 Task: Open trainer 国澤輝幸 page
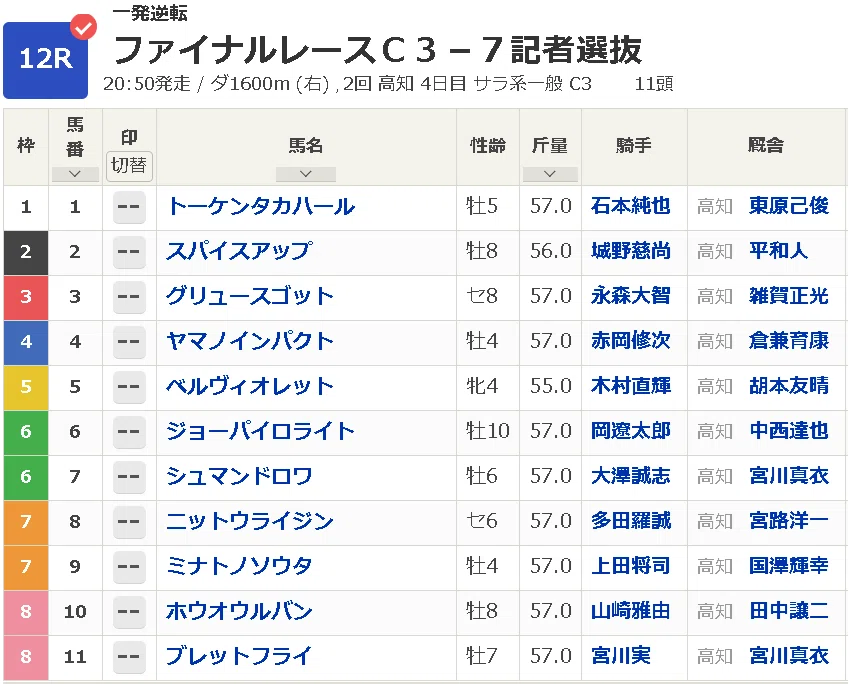click(789, 566)
